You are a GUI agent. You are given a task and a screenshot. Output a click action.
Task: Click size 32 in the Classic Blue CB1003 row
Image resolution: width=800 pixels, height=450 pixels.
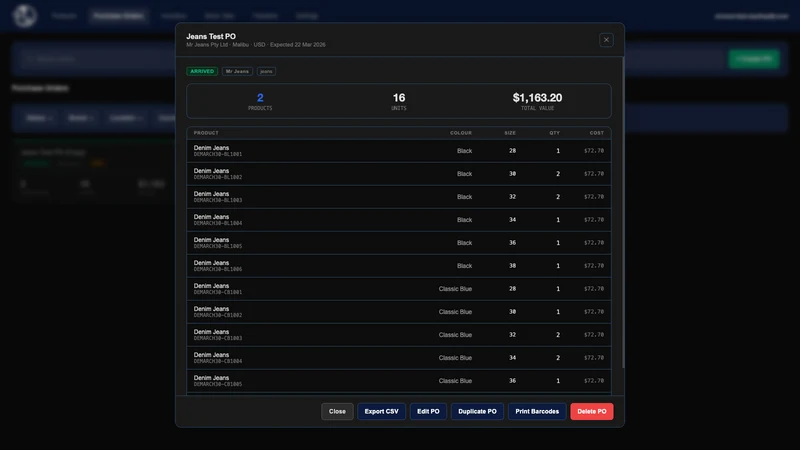point(512,335)
